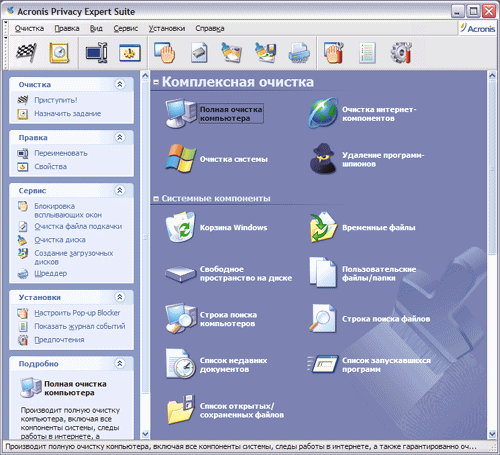Click Создание загрузочных дисков link
The image size is (500, 455).
point(74,257)
